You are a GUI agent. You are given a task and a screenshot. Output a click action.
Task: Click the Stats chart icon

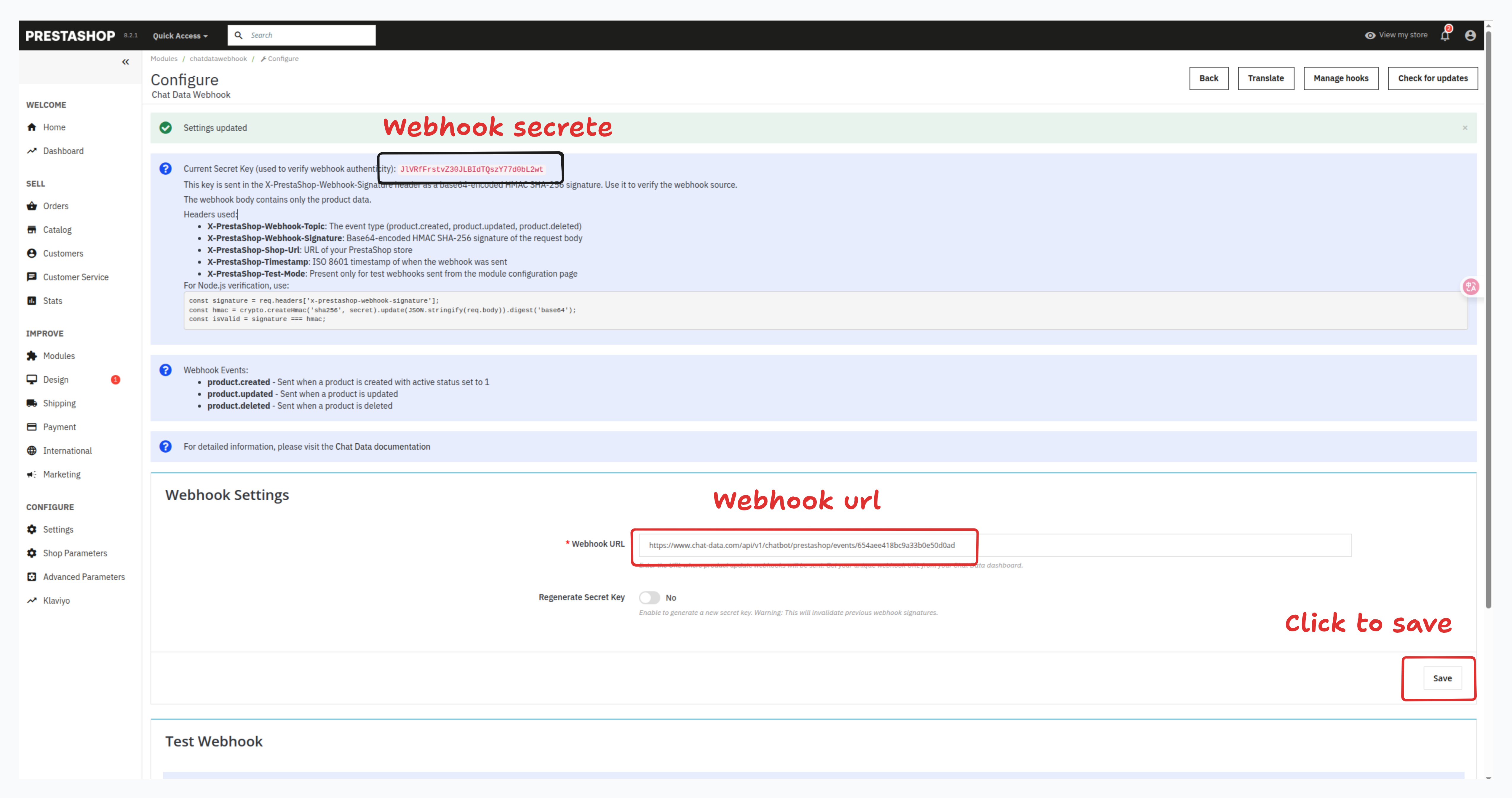tap(32, 300)
